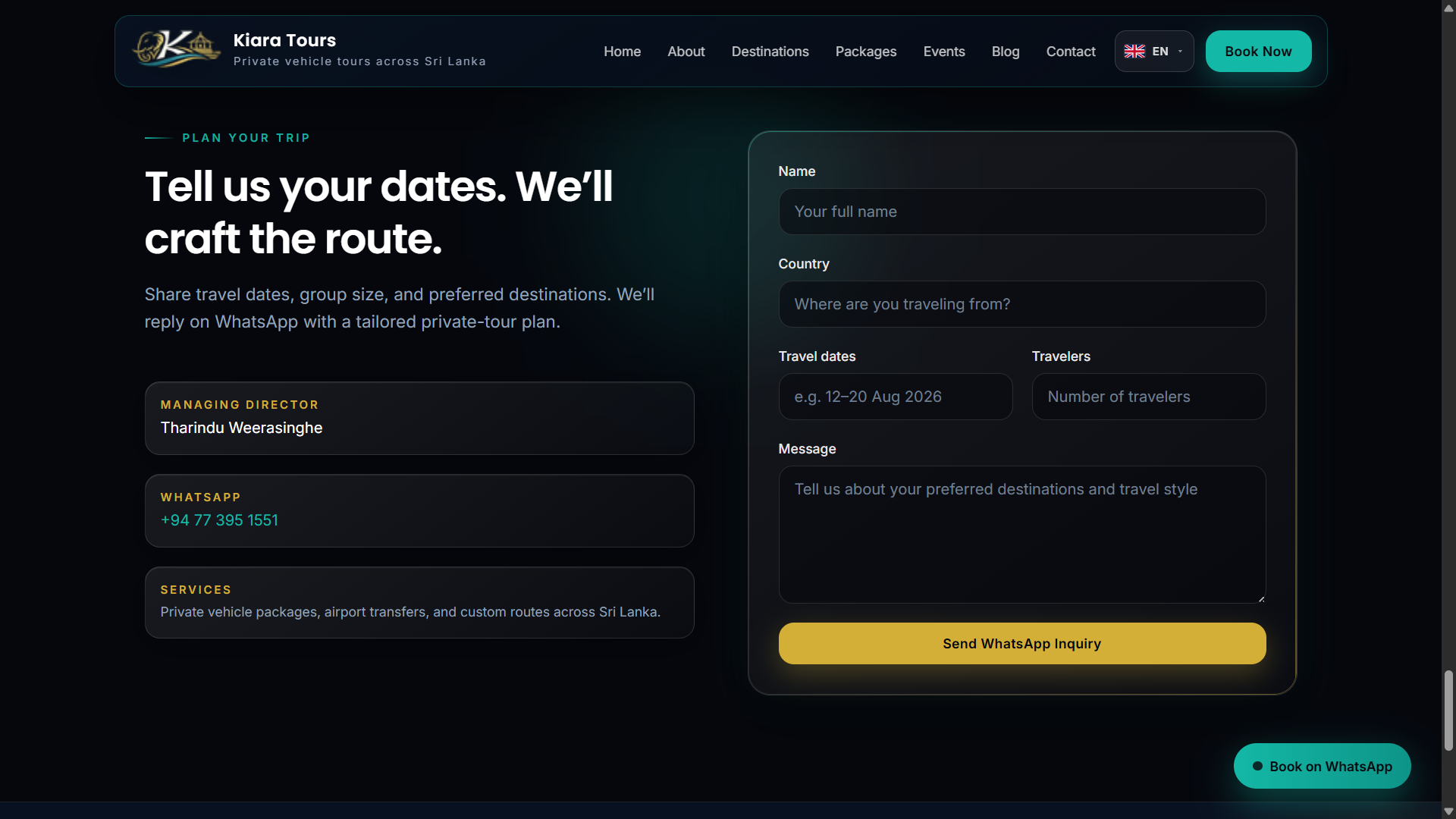Select the Travel dates input box
Image resolution: width=1456 pixels, height=819 pixels.
point(895,397)
